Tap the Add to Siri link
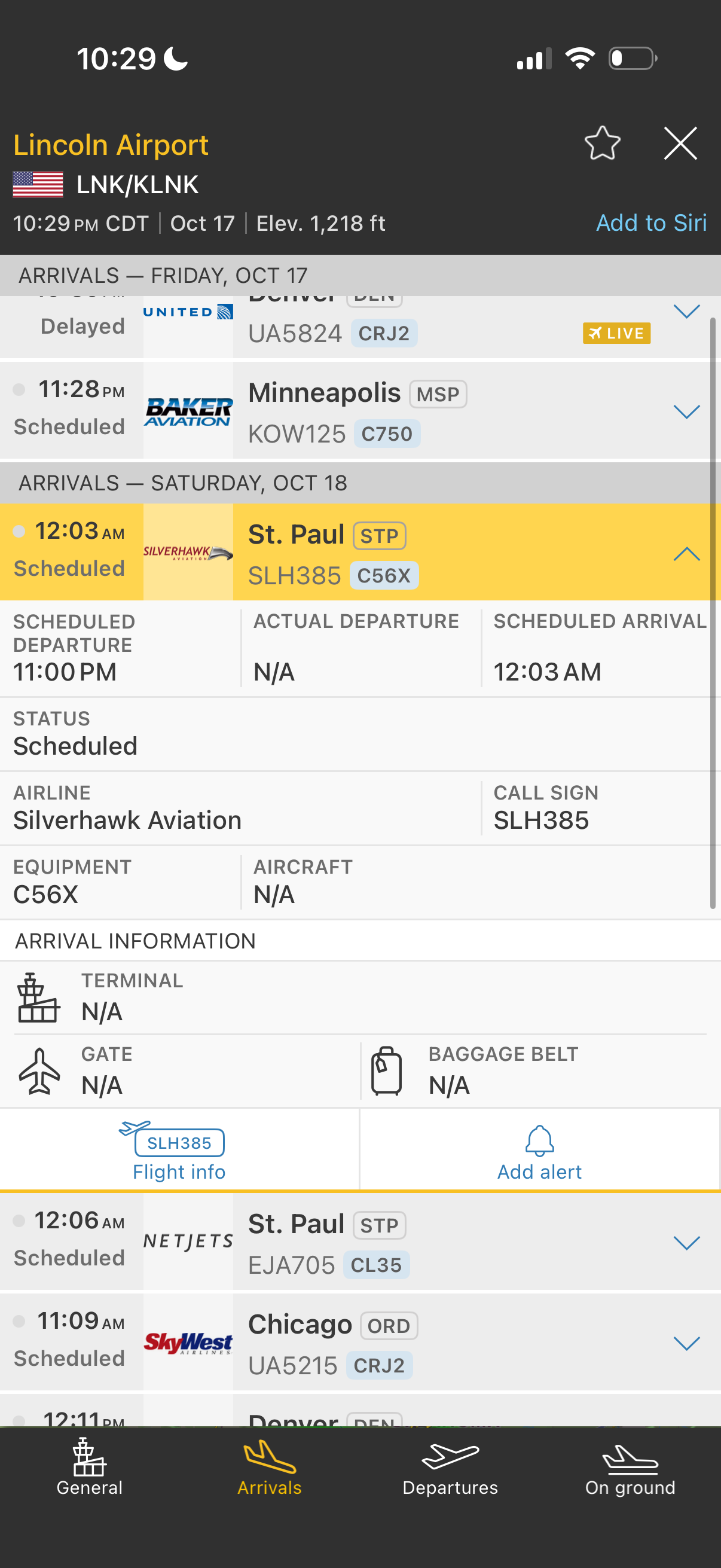Viewport: 721px width, 1568px height. [x=650, y=223]
